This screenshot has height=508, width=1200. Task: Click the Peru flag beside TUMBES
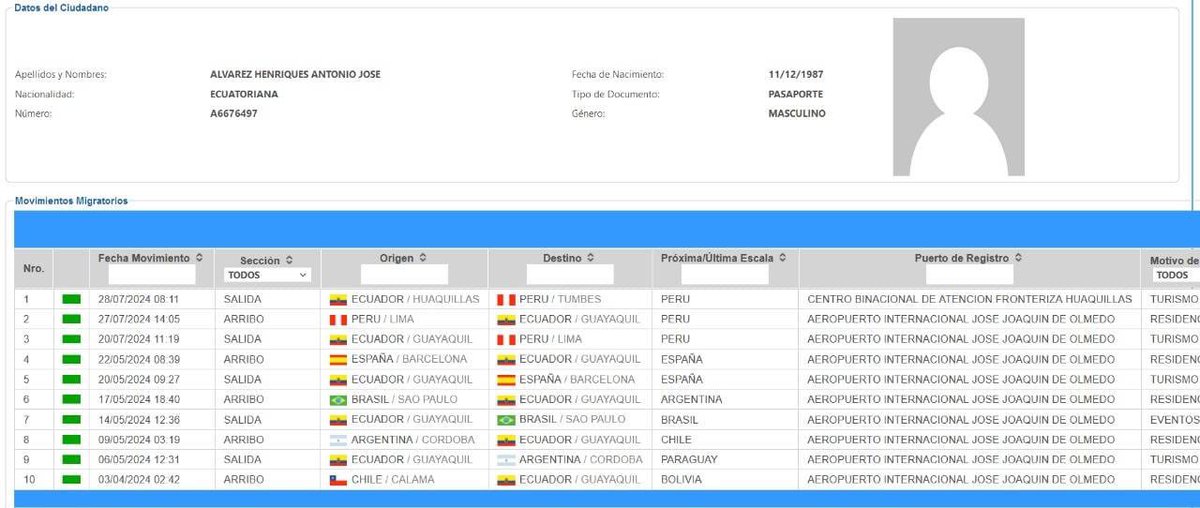(x=505, y=299)
